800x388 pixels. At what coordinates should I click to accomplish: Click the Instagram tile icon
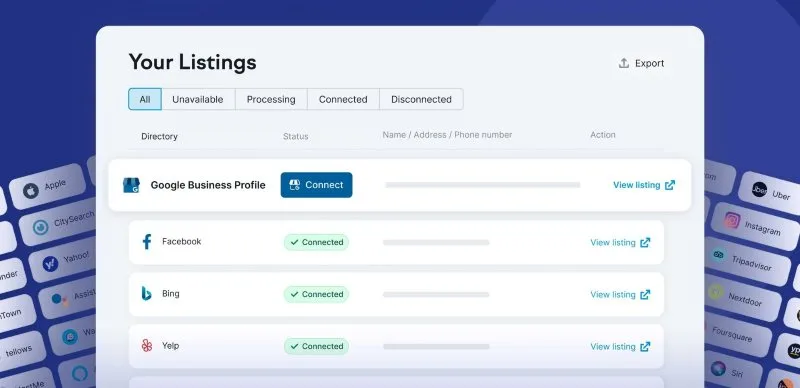[732, 221]
